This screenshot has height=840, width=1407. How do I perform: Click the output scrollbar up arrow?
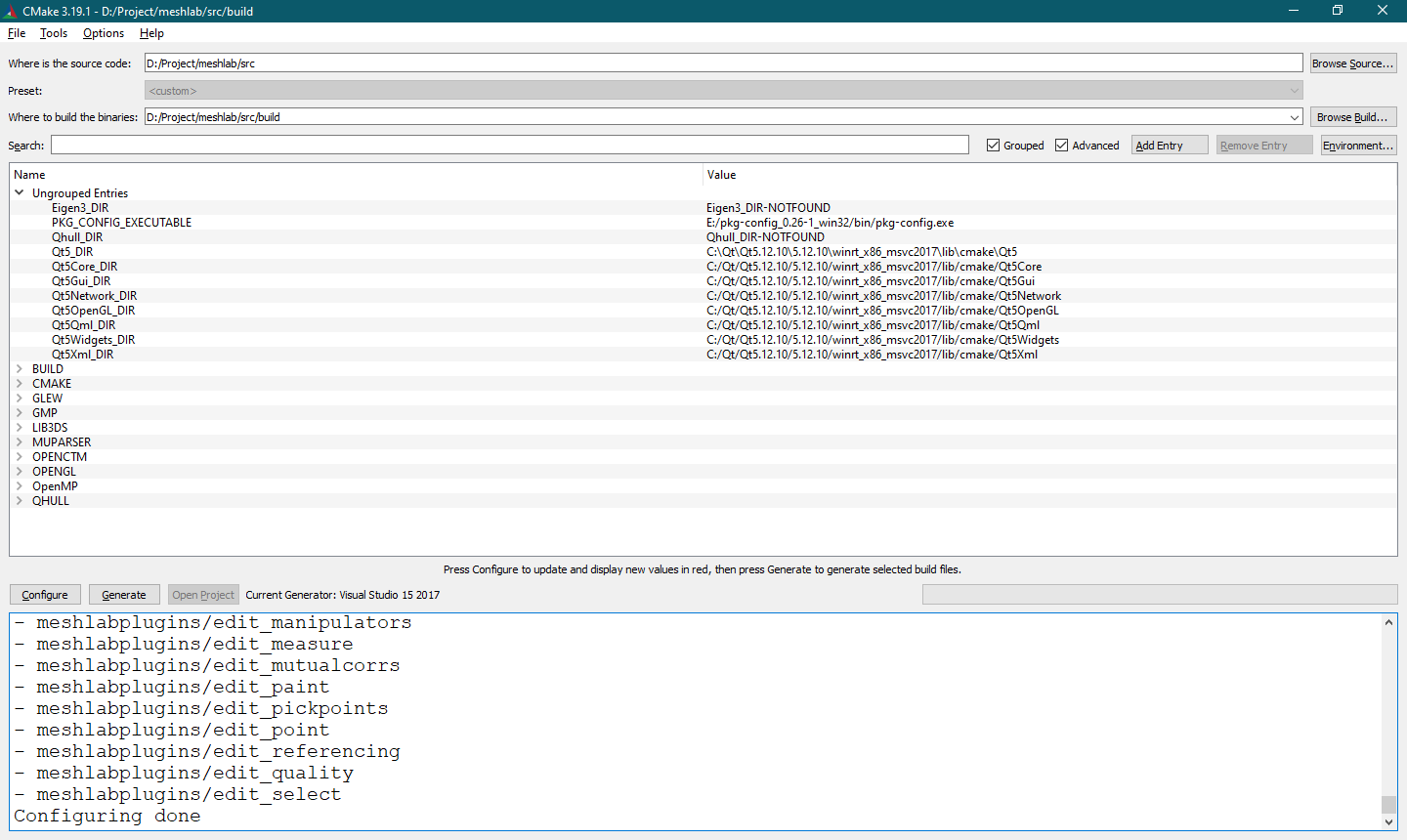click(1389, 621)
